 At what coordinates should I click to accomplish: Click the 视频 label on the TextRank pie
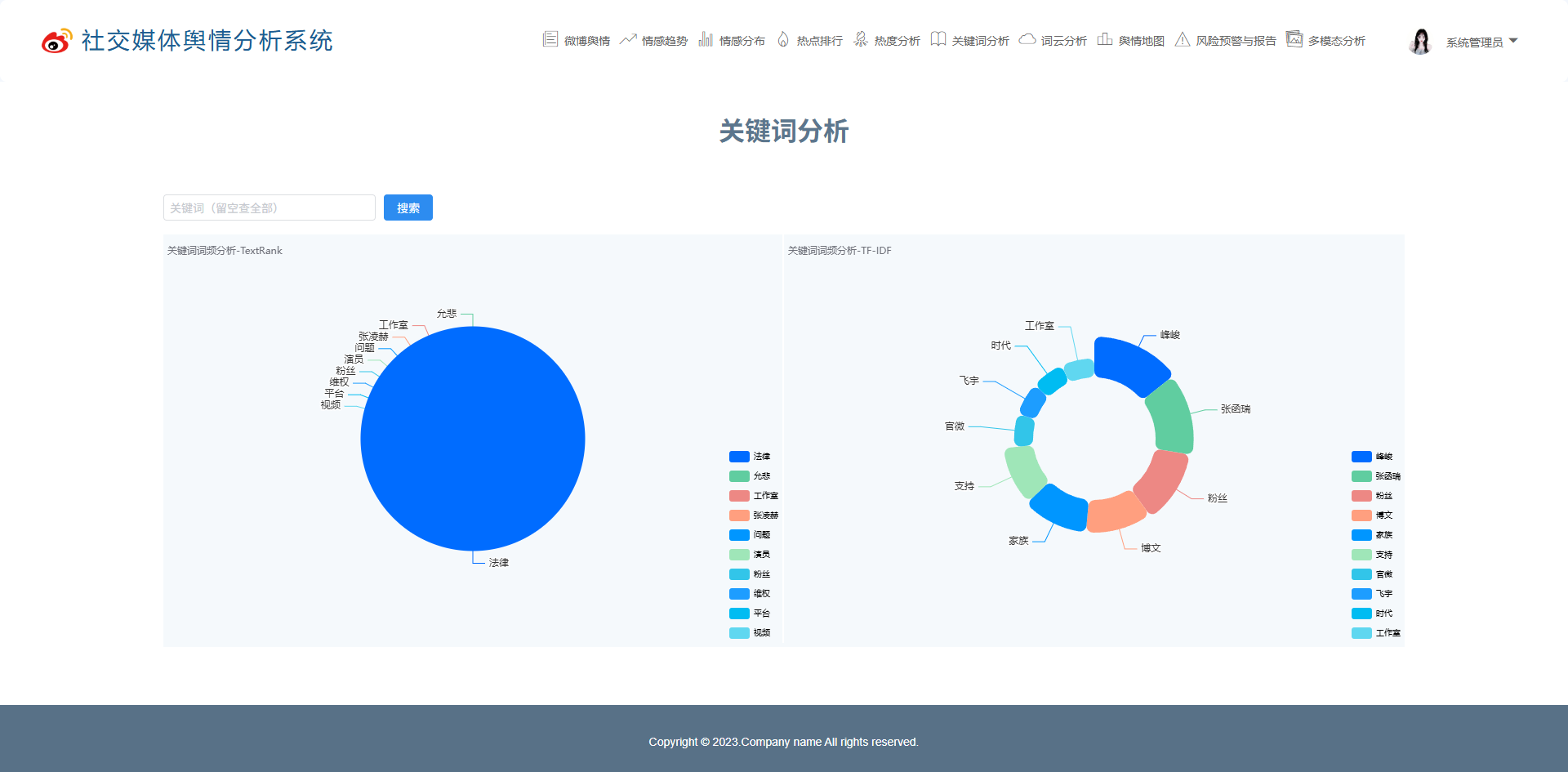(331, 405)
